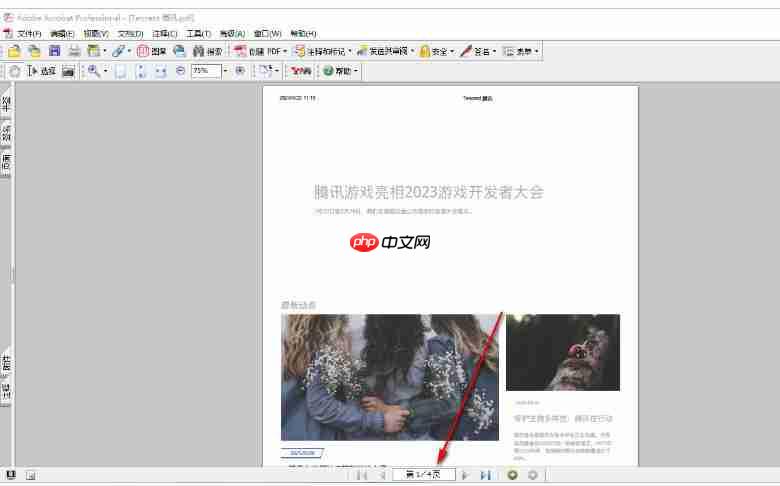Click the first bottom-left status bar icon
780x486 pixels.
tap(11, 476)
